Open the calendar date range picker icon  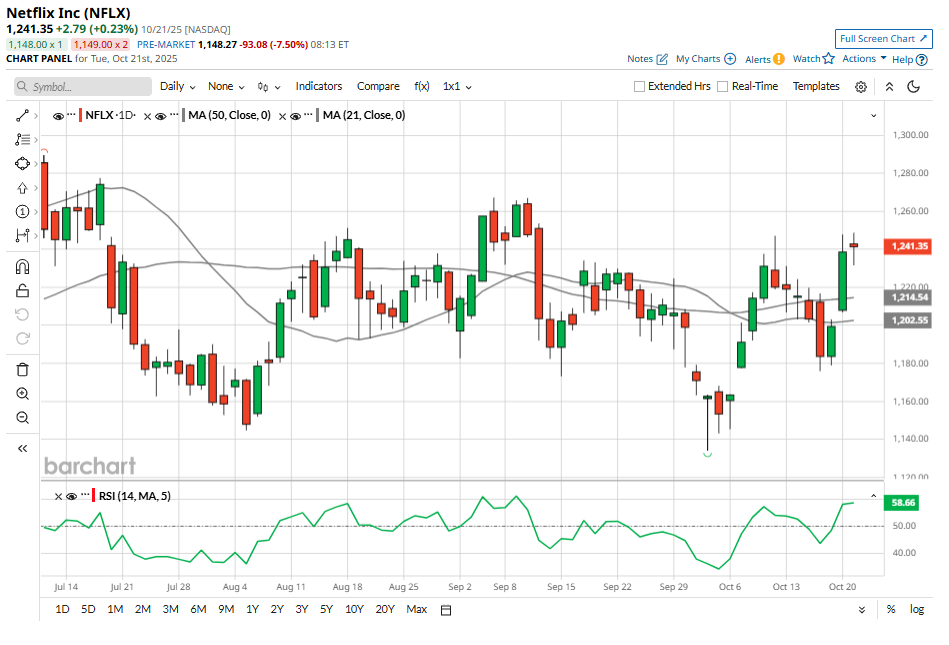click(x=446, y=610)
